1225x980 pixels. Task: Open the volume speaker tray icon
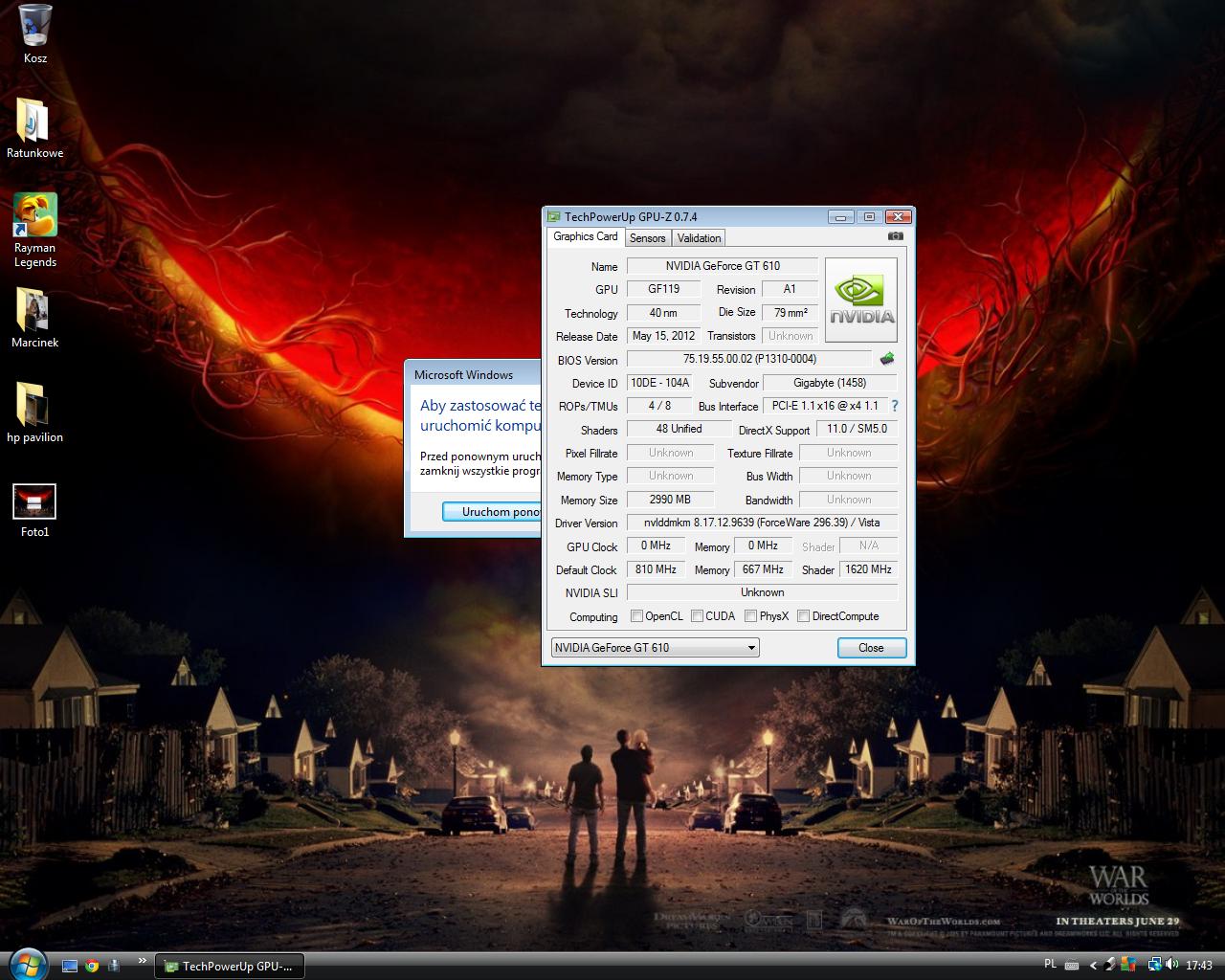(1173, 965)
